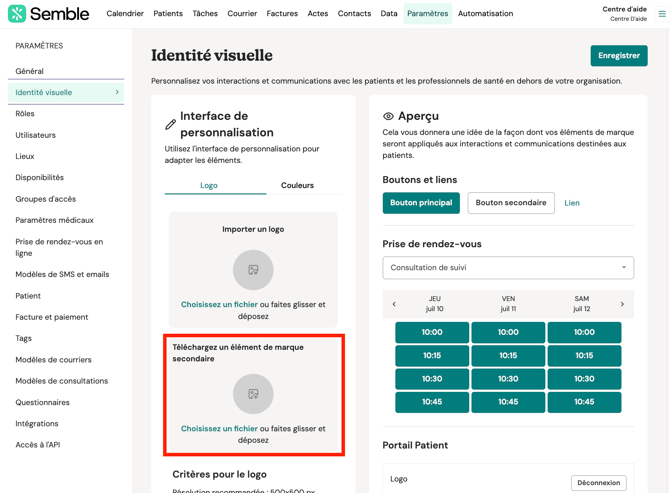Click the secondary brand element upload icon
The height and width of the screenshot is (493, 670).
coord(253,394)
